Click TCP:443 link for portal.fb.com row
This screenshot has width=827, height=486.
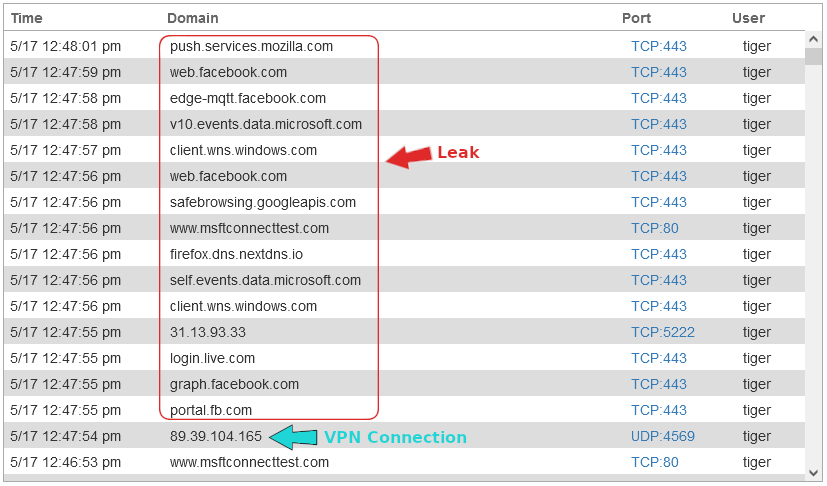(x=659, y=410)
